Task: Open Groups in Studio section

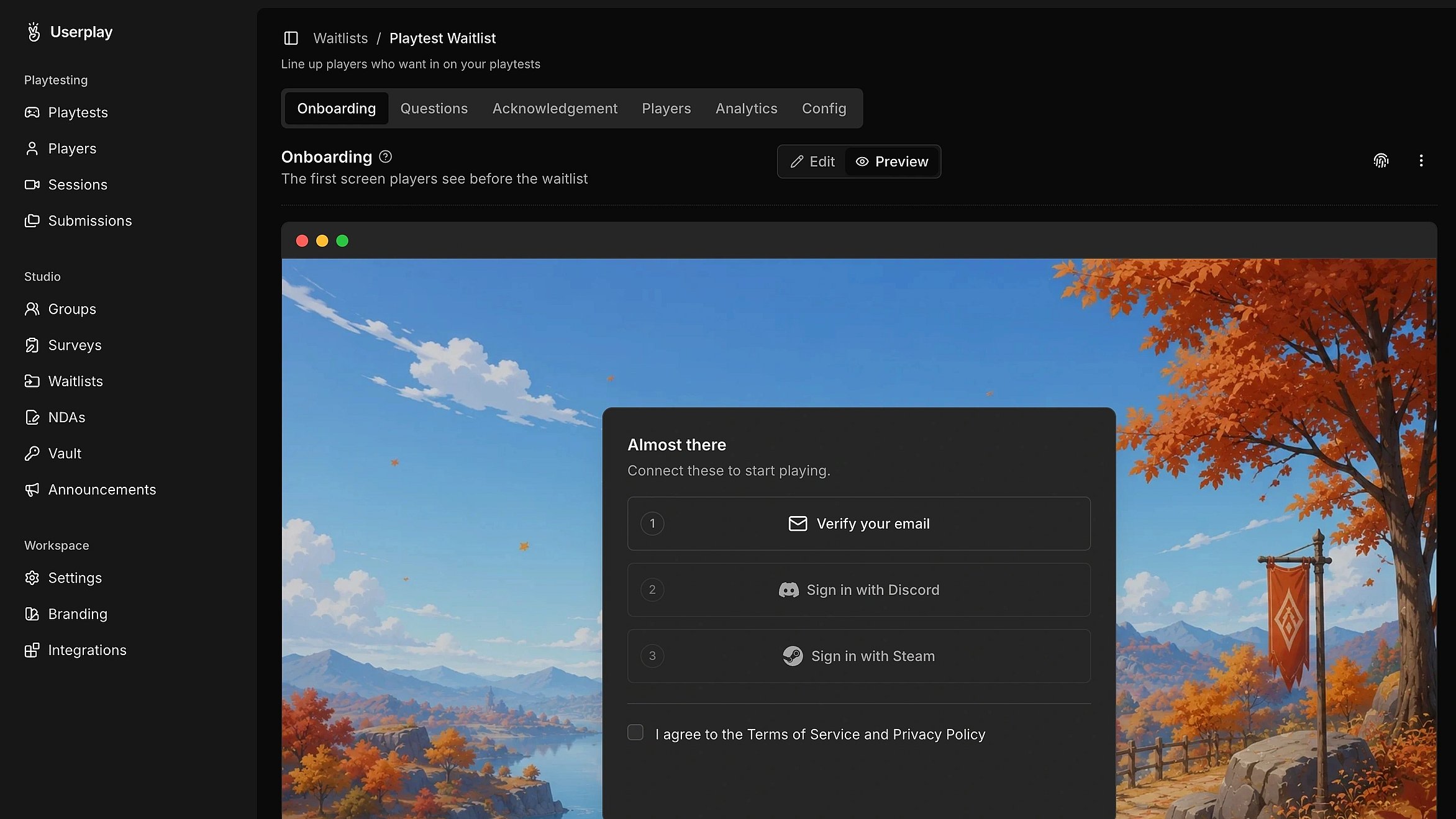Action: [x=60, y=309]
